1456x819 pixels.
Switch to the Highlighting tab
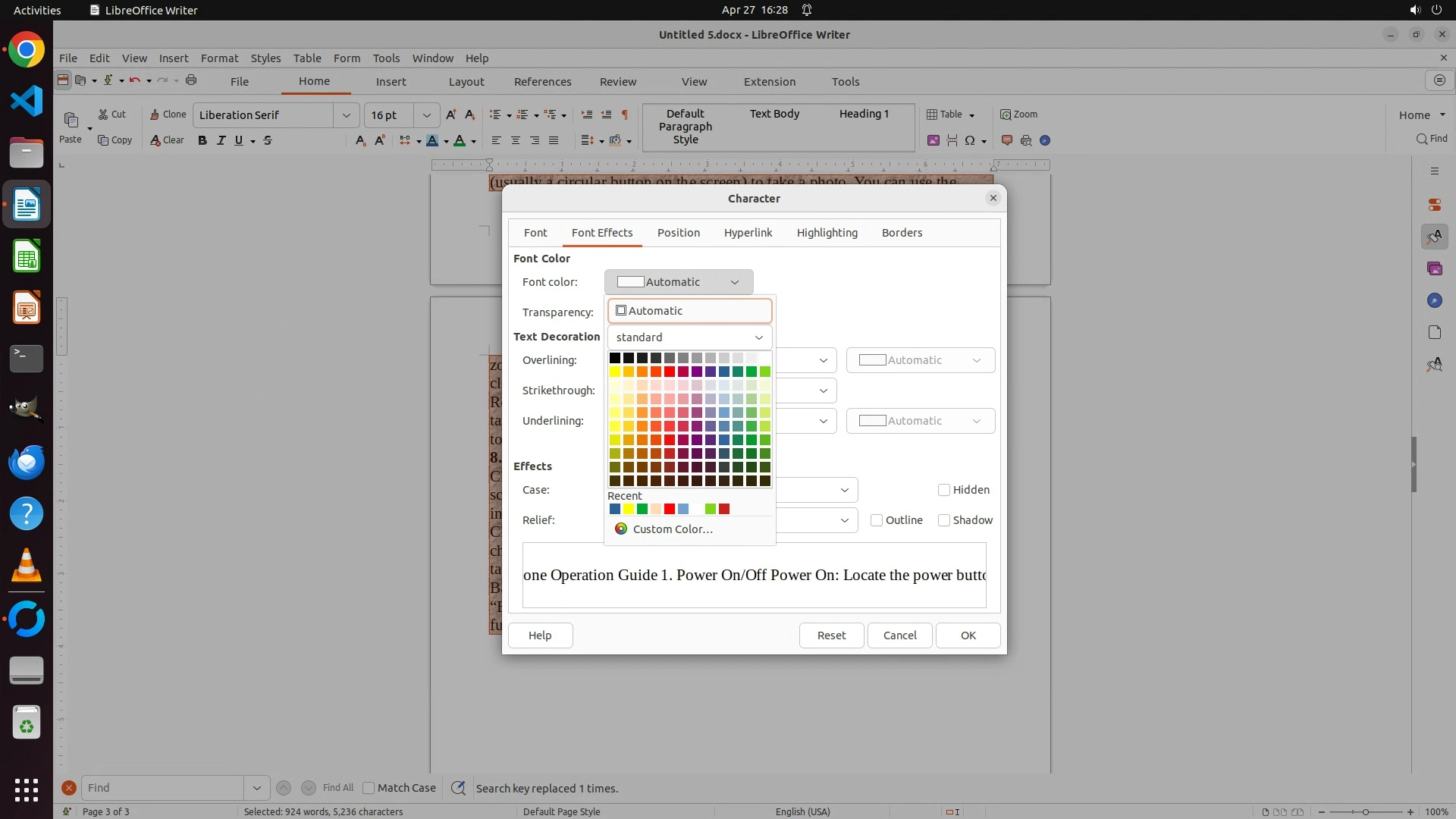[827, 233]
